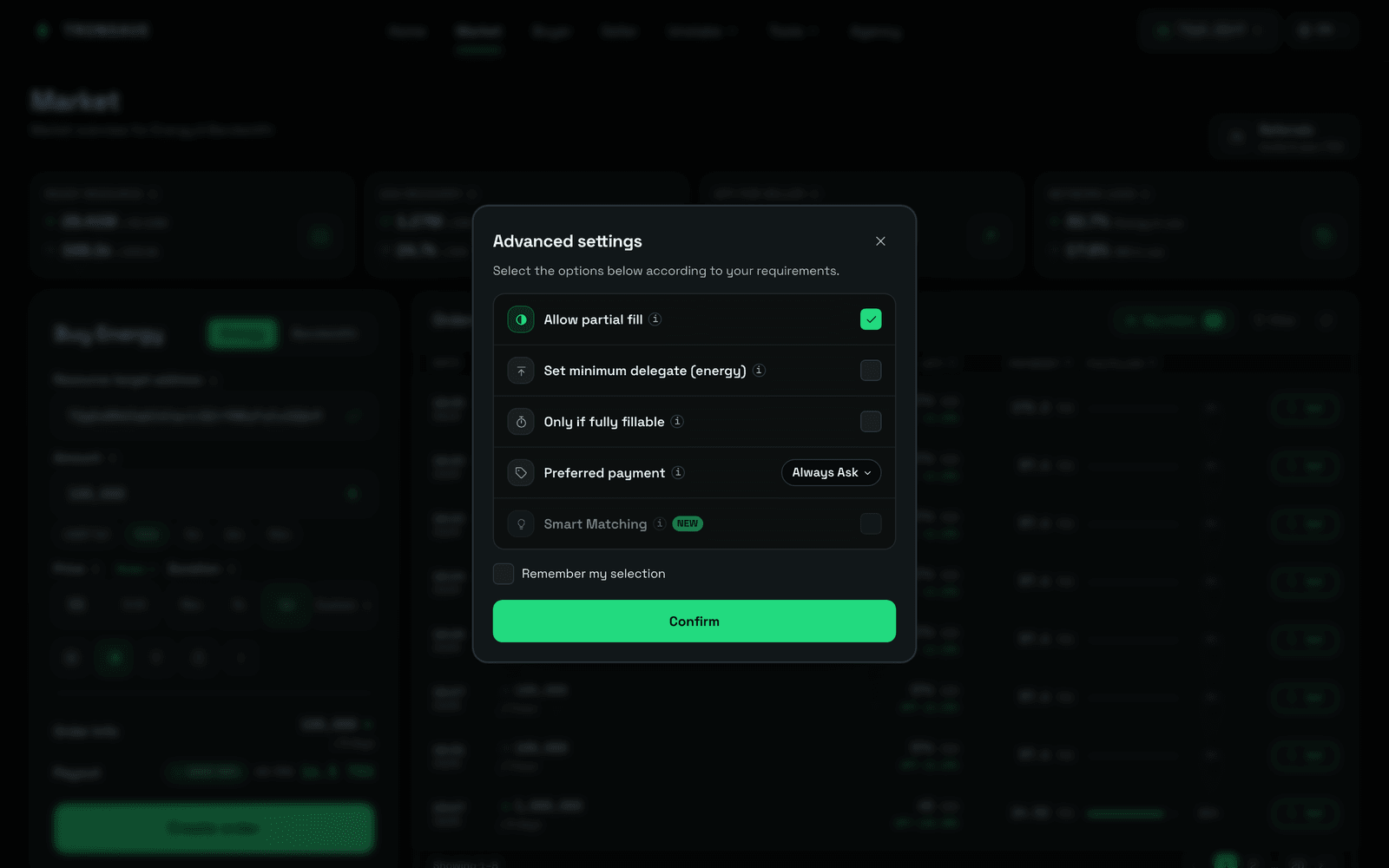Show info for Preferred payment
This screenshot has width=1389, height=868.
coord(678,472)
